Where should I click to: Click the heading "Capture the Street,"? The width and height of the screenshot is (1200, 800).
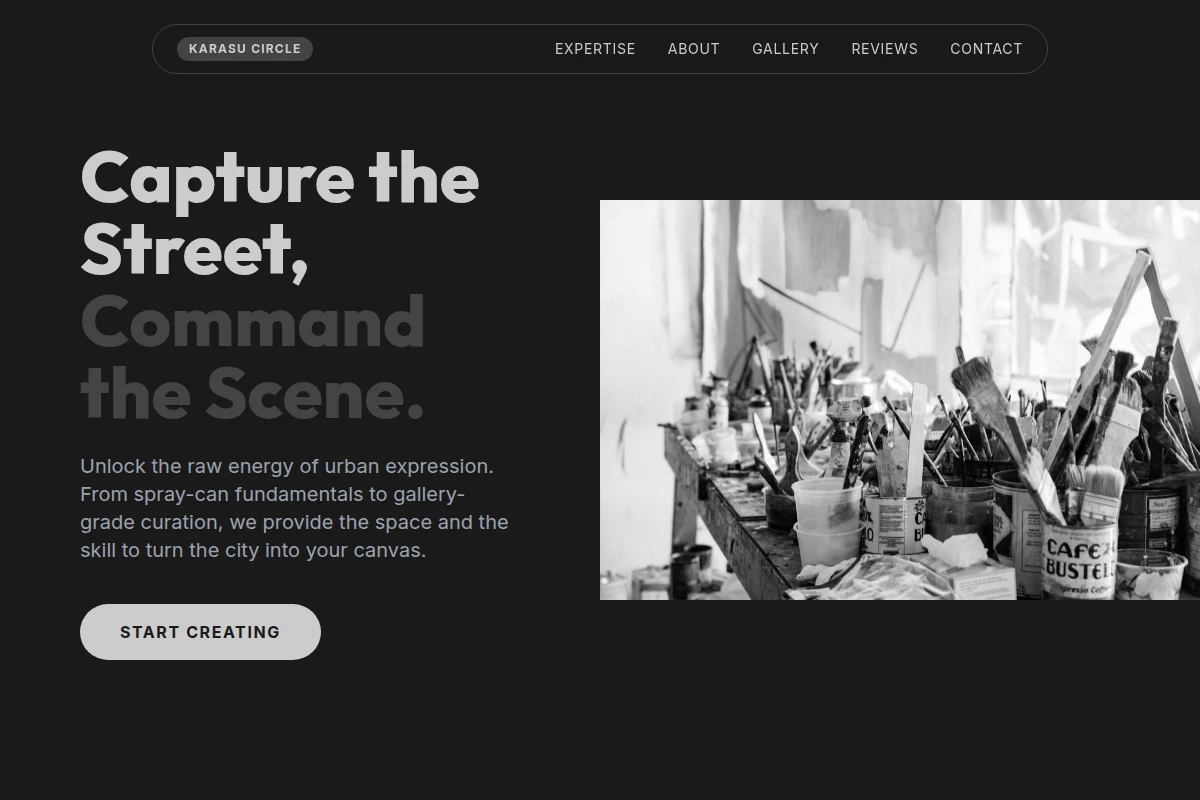pos(280,213)
